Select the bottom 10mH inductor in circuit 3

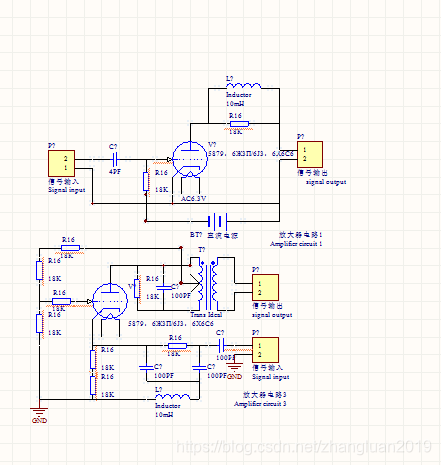coord(173,397)
